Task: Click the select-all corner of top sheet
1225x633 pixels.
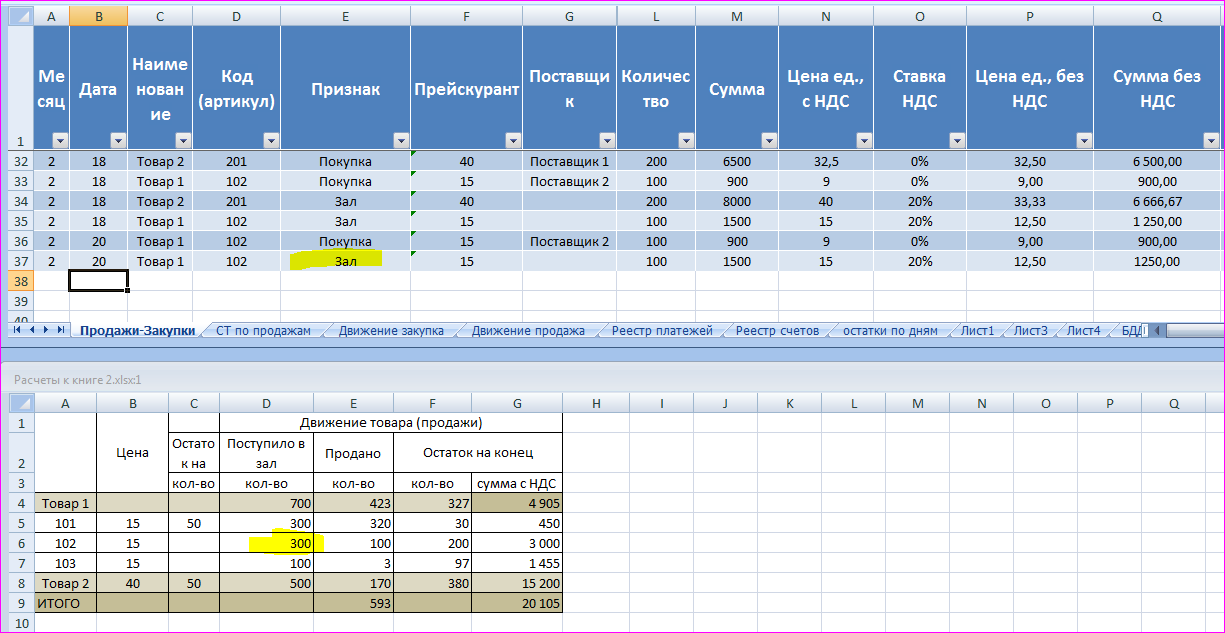Action: coord(20,16)
